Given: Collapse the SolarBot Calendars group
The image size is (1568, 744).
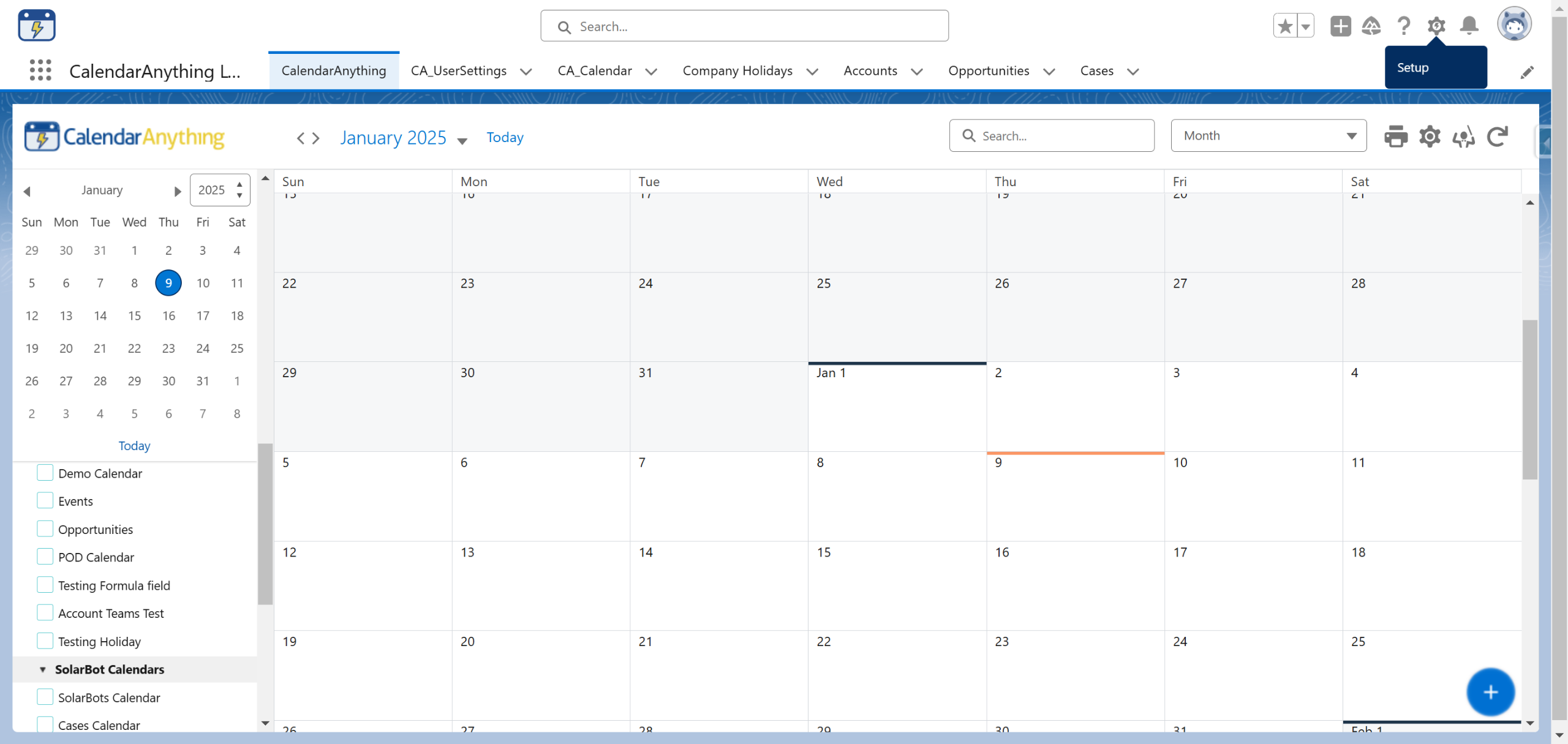Looking at the screenshot, I should pos(43,669).
